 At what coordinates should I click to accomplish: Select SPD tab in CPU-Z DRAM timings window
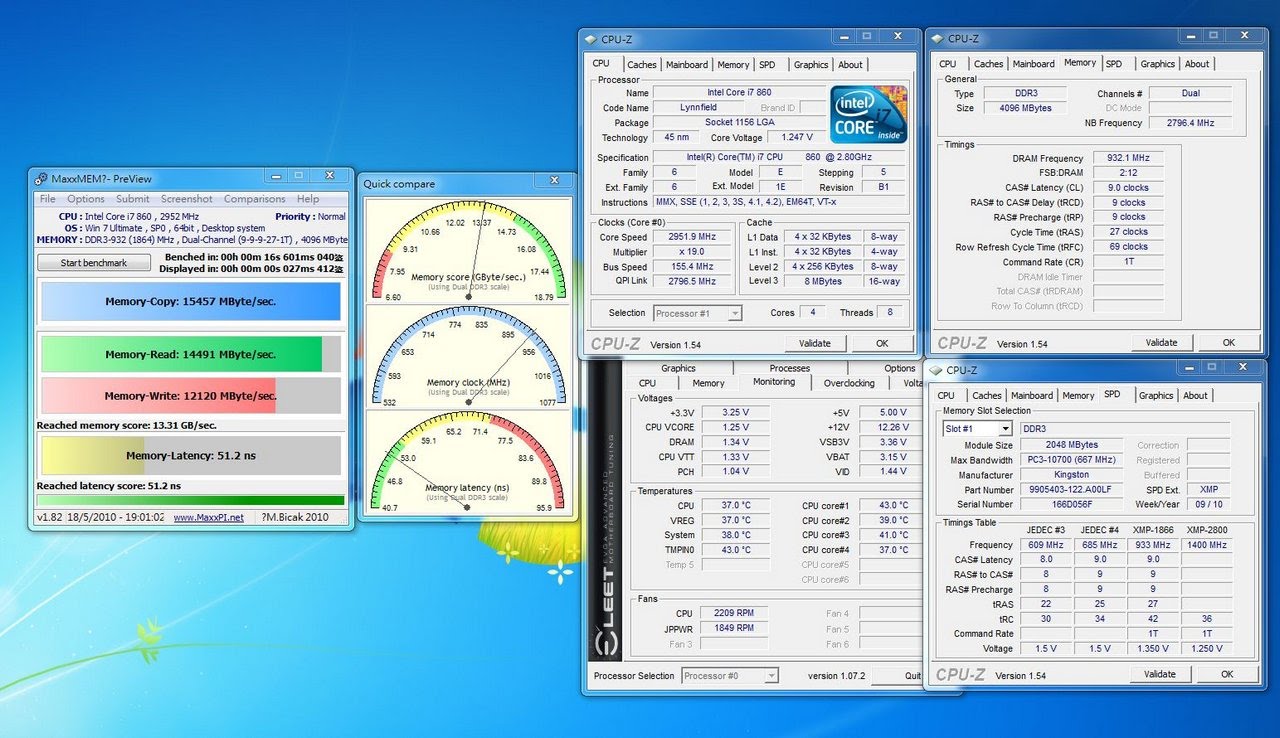1114,64
